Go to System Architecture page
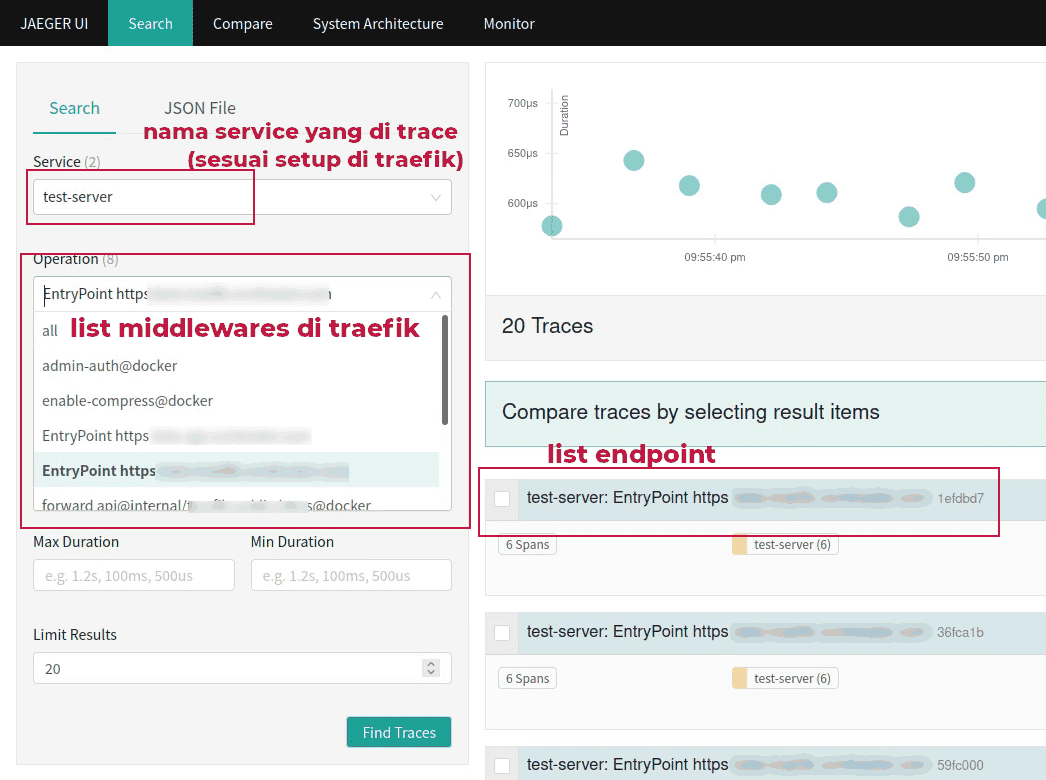Viewport: 1046px width, 780px height. 377,23
